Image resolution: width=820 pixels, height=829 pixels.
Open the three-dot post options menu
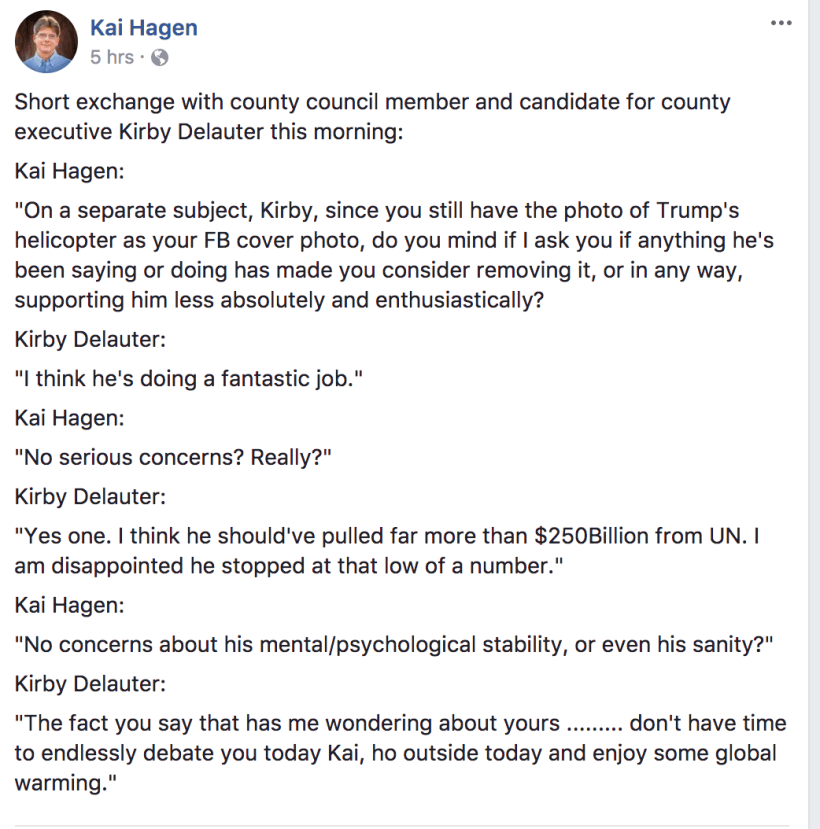(781, 24)
